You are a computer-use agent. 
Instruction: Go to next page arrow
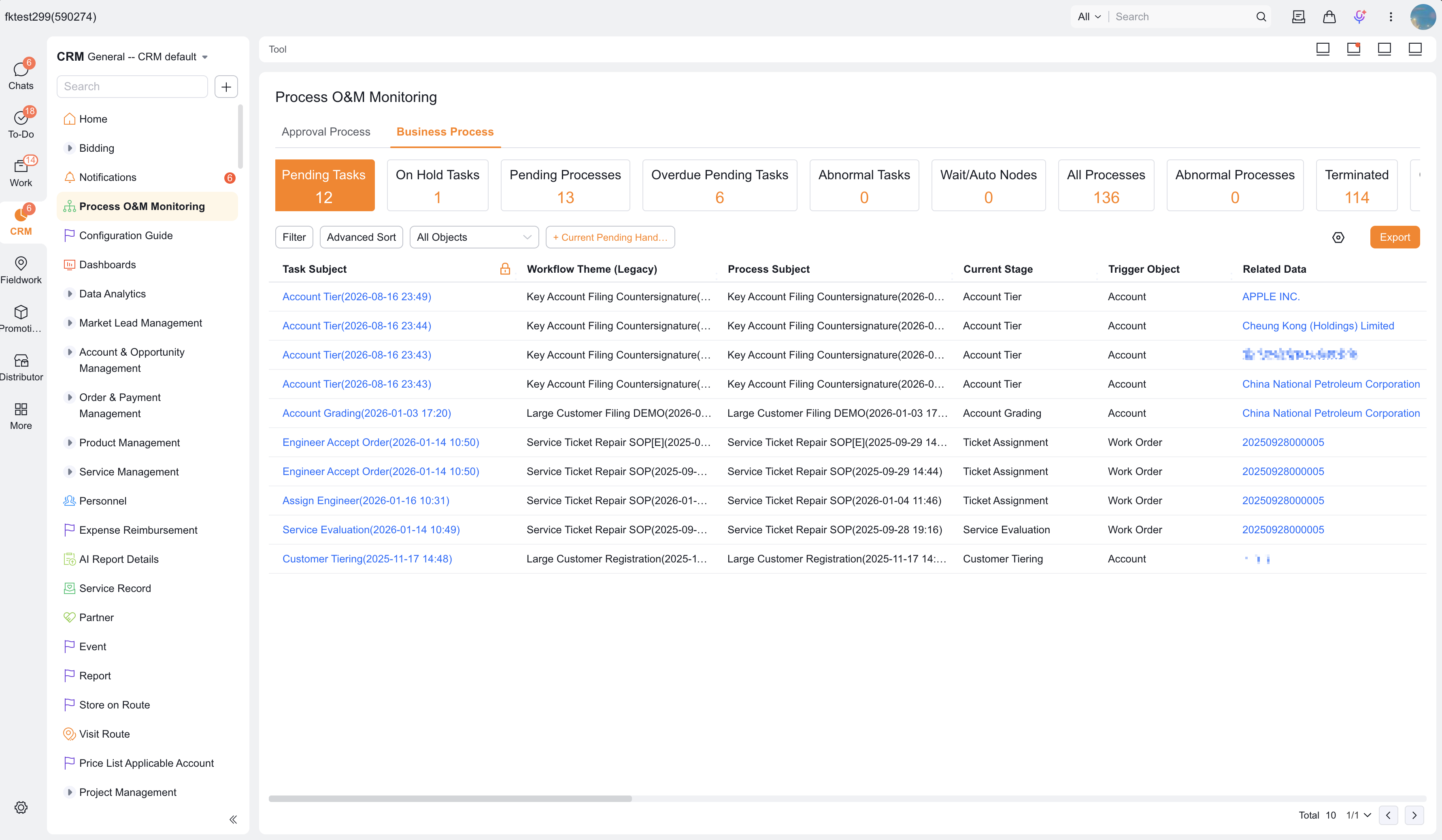(x=1414, y=815)
